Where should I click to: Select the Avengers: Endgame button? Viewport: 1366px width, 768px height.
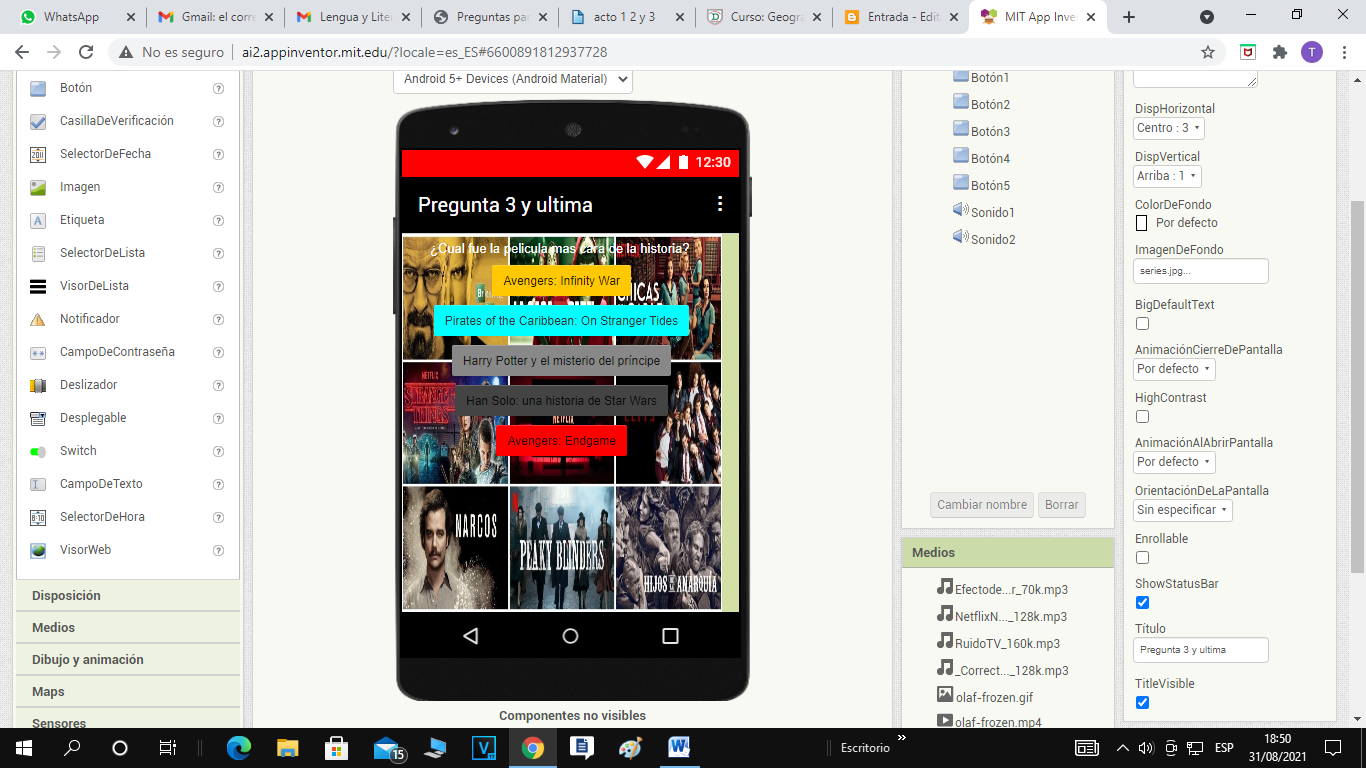561,441
